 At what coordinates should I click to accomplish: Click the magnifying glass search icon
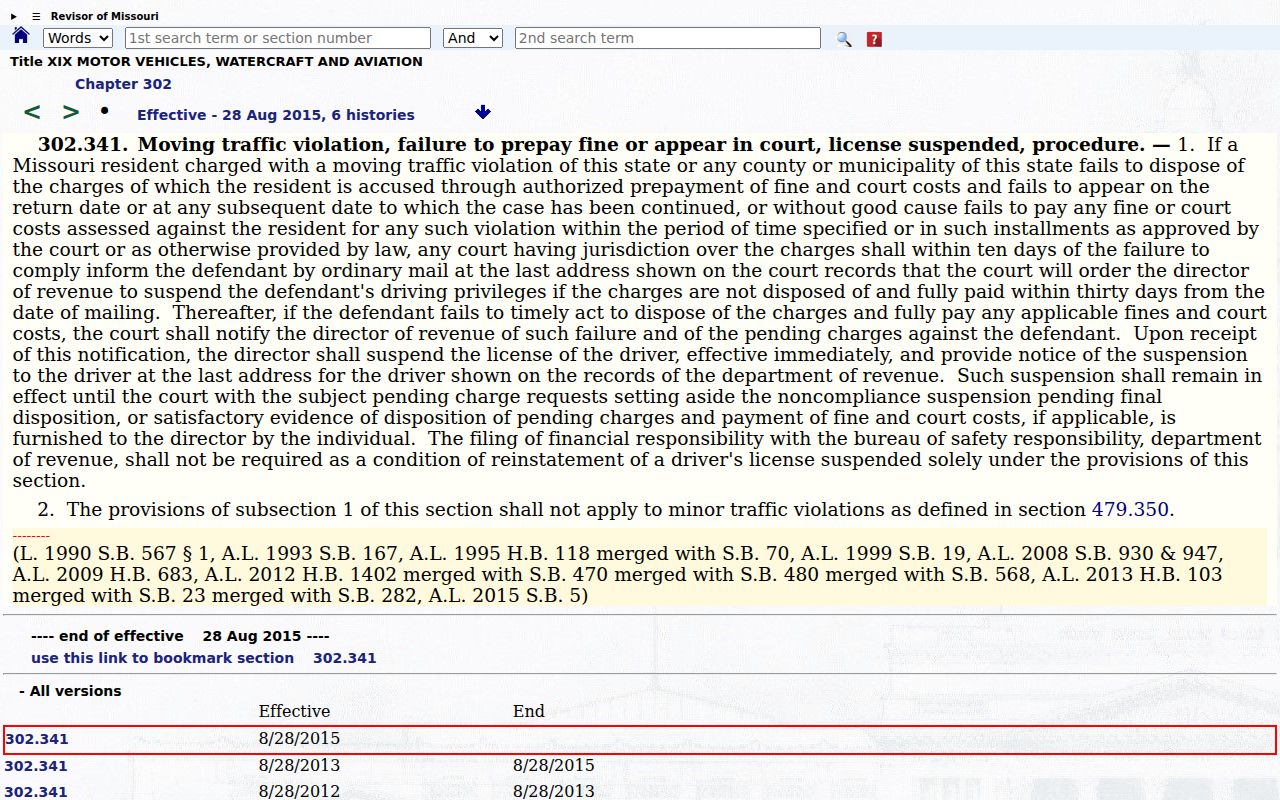844,39
